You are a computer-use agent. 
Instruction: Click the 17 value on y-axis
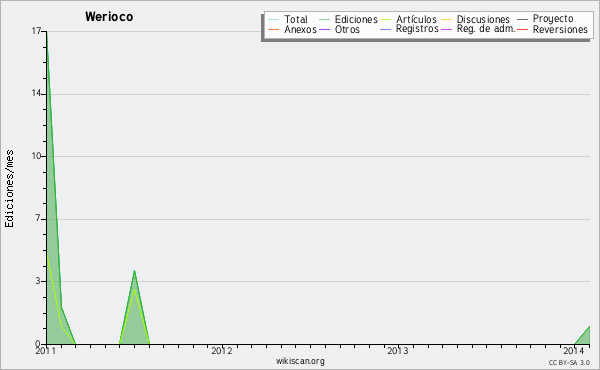click(36, 31)
